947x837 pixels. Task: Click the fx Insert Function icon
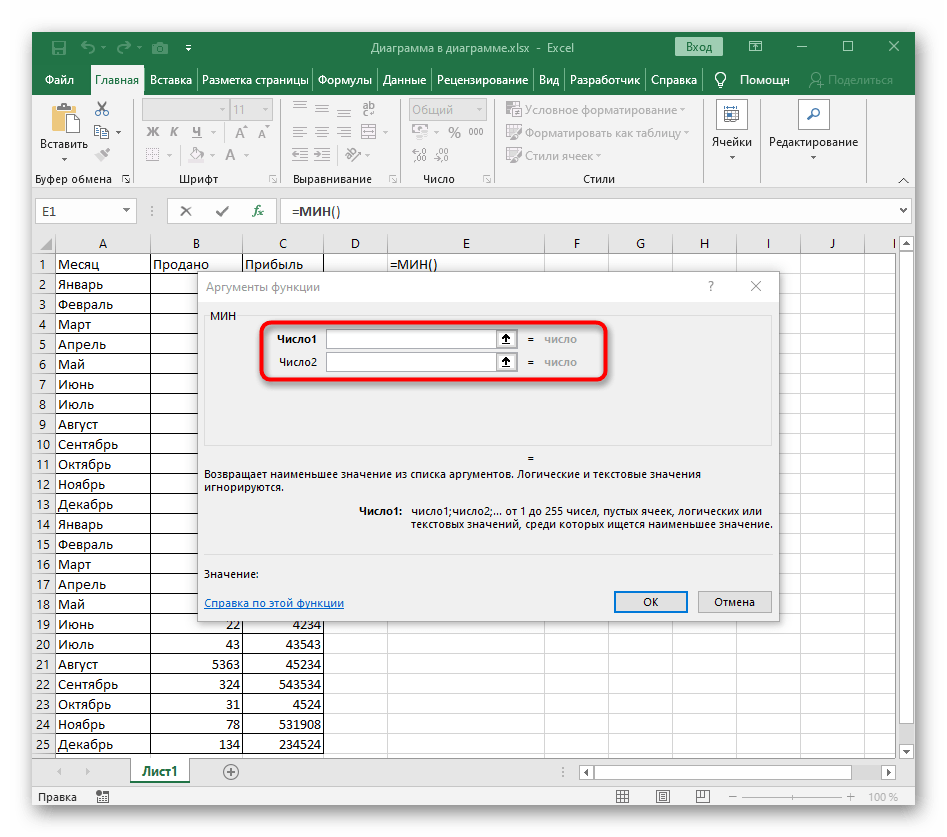pyautogui.click(x=257, y=211)
